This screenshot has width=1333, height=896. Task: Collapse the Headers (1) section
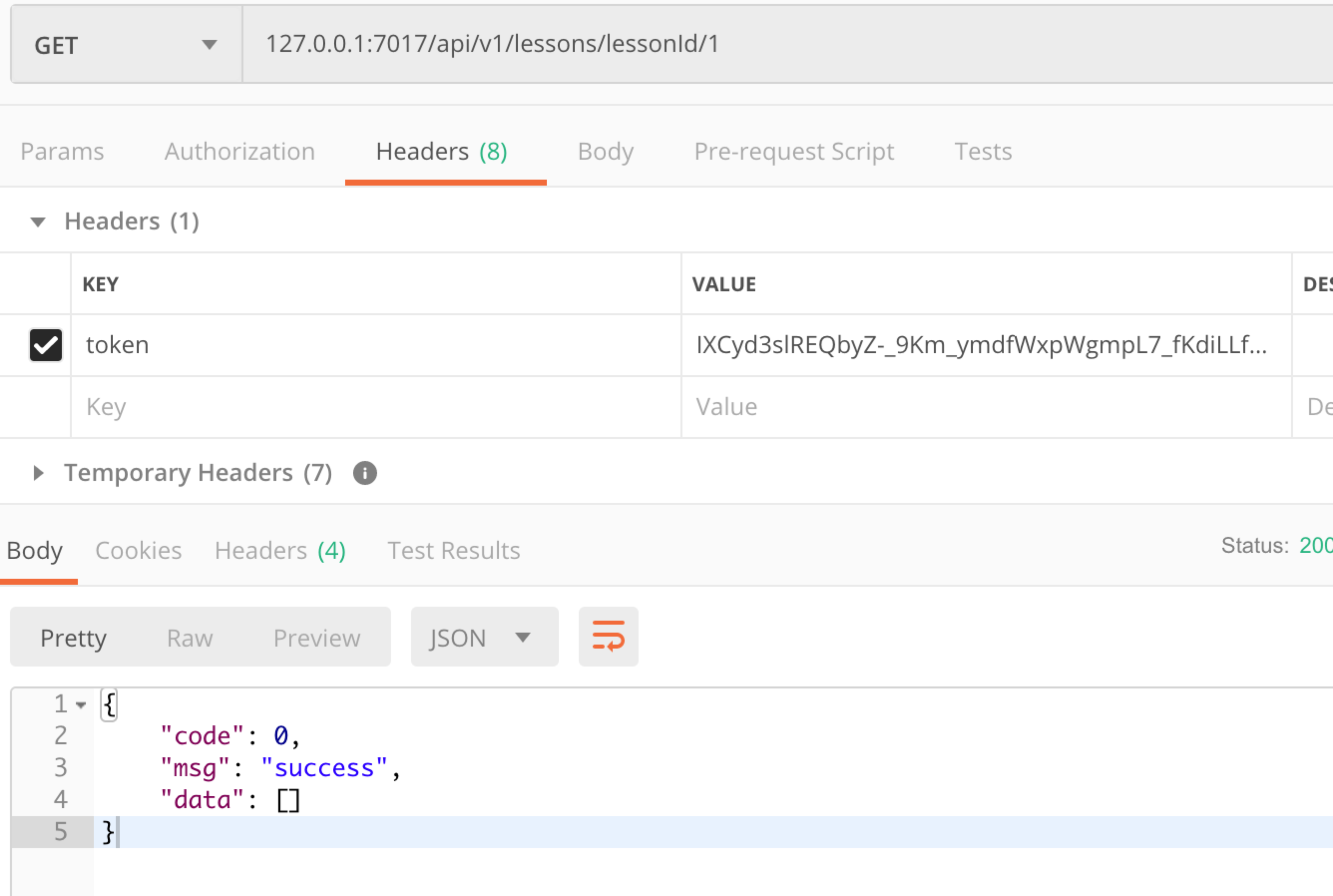[38, 222]
